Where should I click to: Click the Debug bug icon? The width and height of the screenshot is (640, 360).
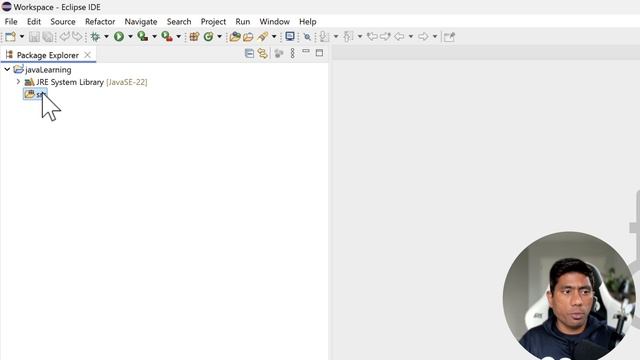pos(95,37)
